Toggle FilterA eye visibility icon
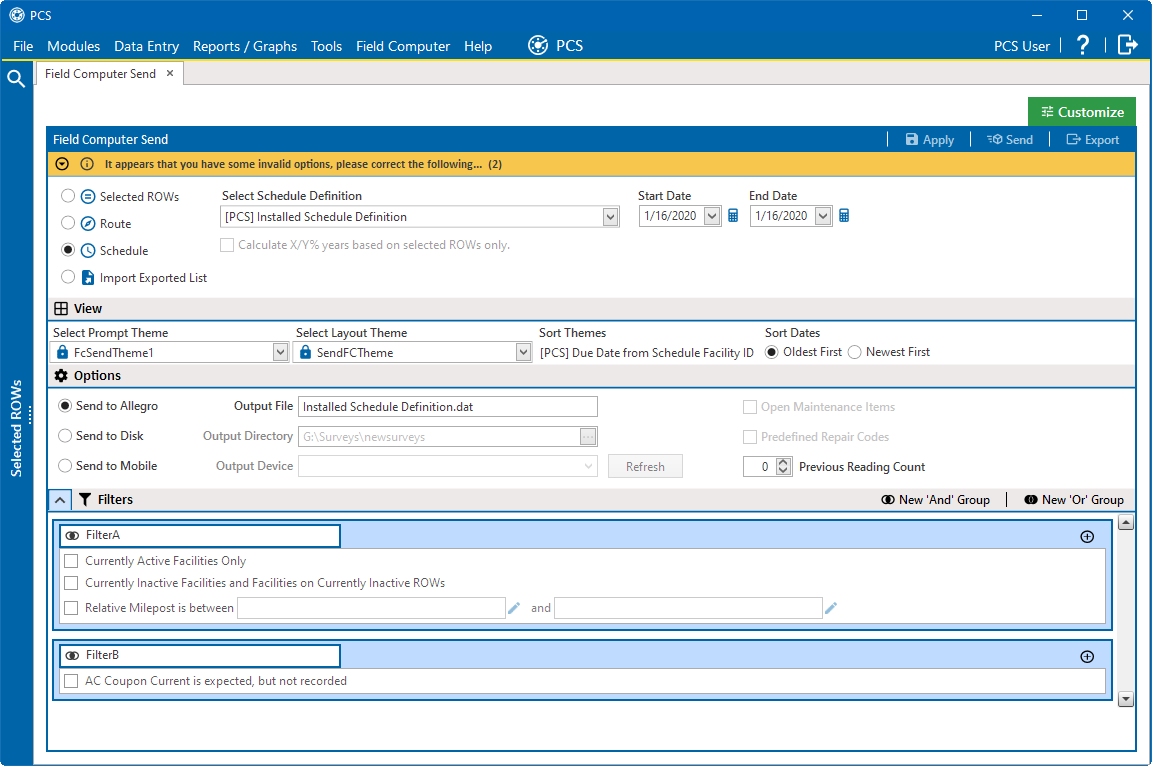Image resolution: width=1152 pixels, height=766 pixels. tap(72, 535)
